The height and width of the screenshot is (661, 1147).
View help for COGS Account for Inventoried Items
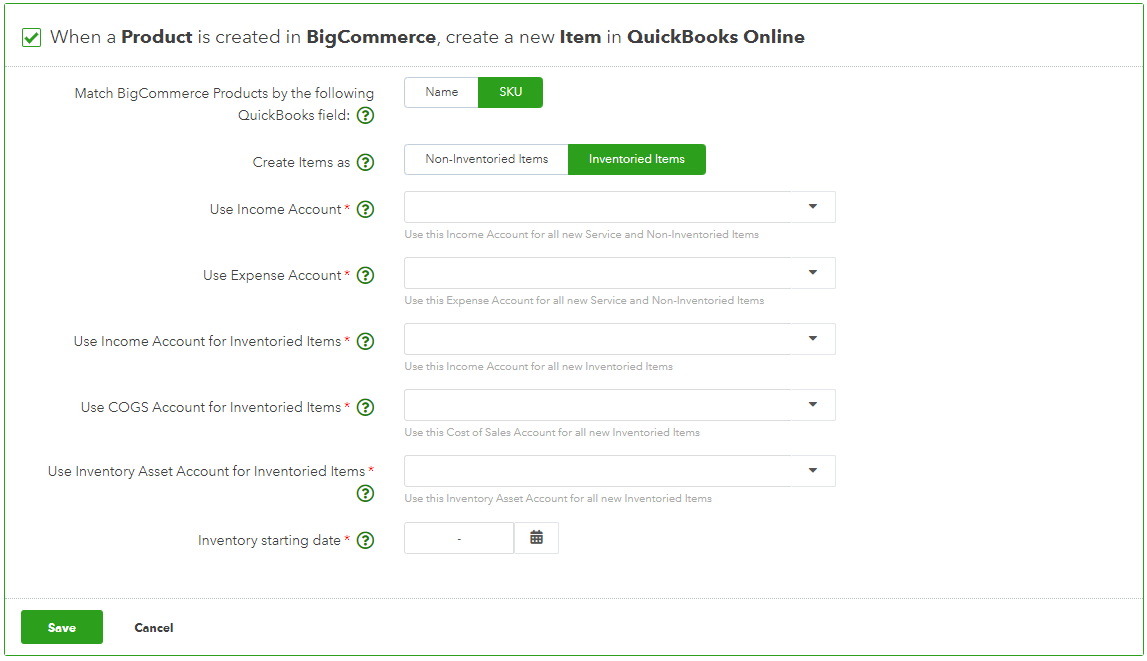(365, 407)
